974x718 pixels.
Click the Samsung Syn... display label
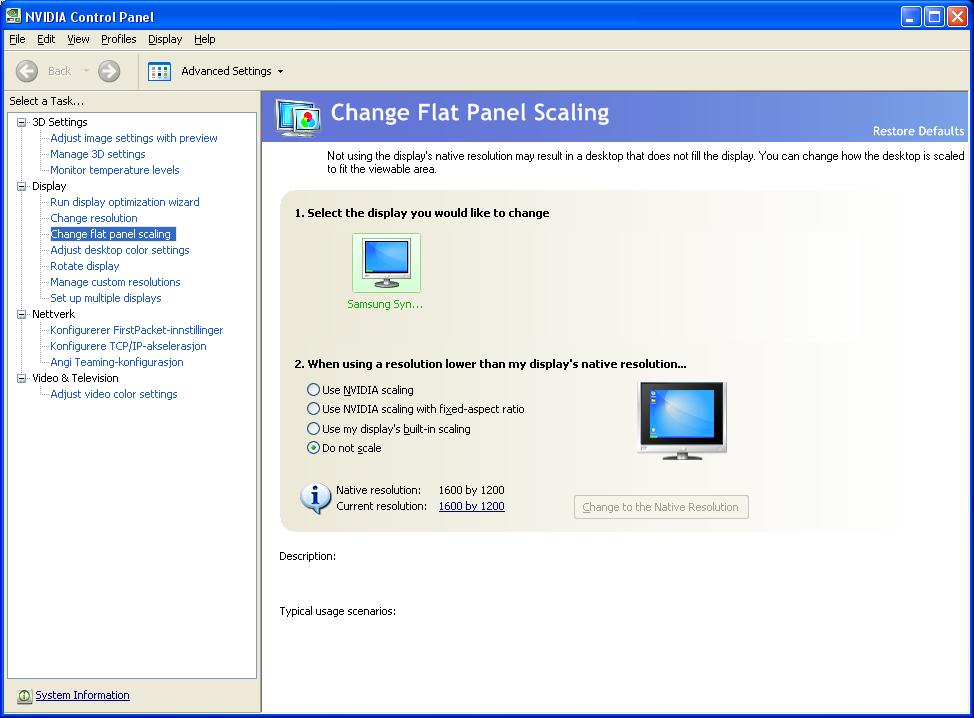[x=385, y=304]
